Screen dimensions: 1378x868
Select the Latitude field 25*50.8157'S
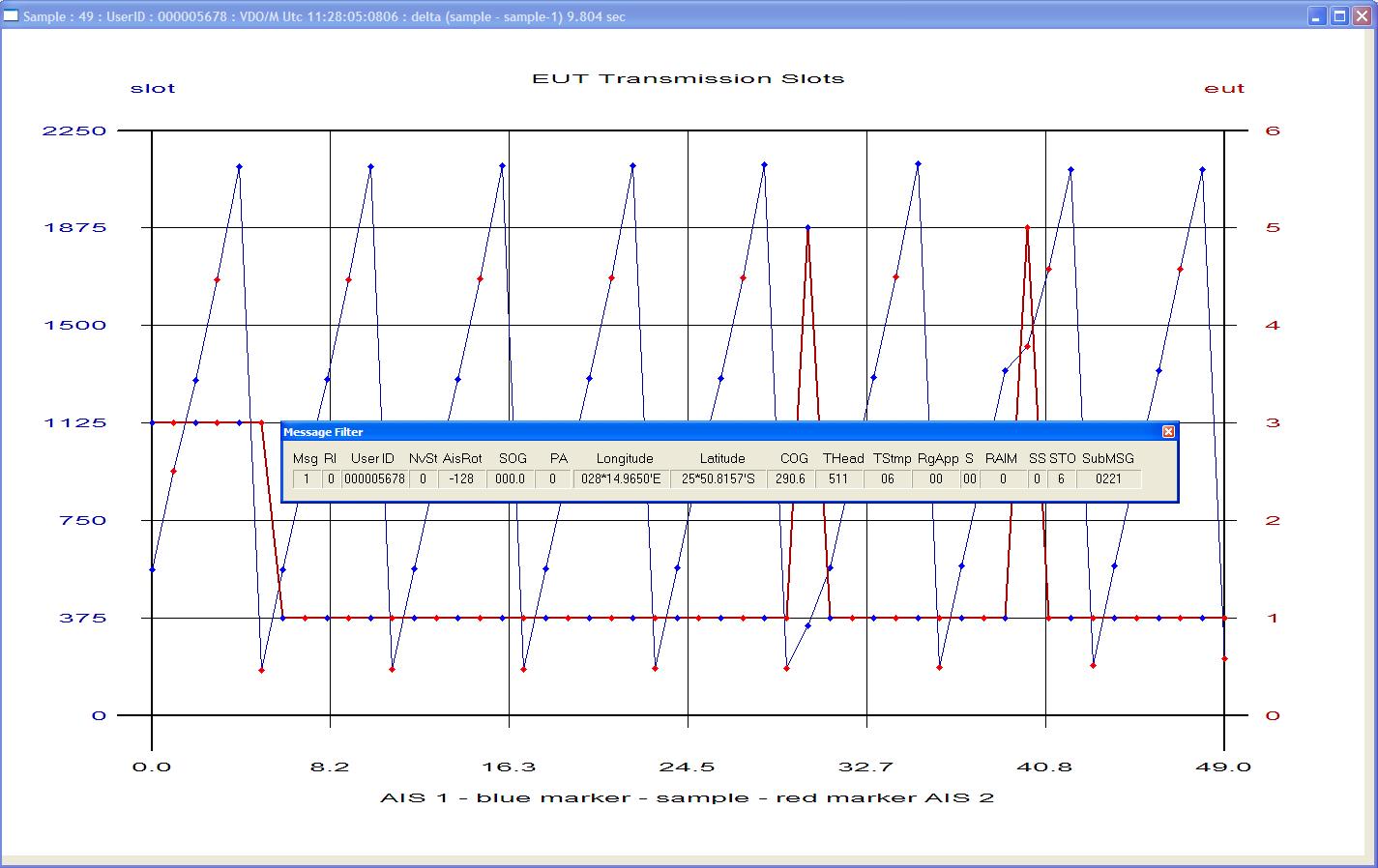pos(718,478)
